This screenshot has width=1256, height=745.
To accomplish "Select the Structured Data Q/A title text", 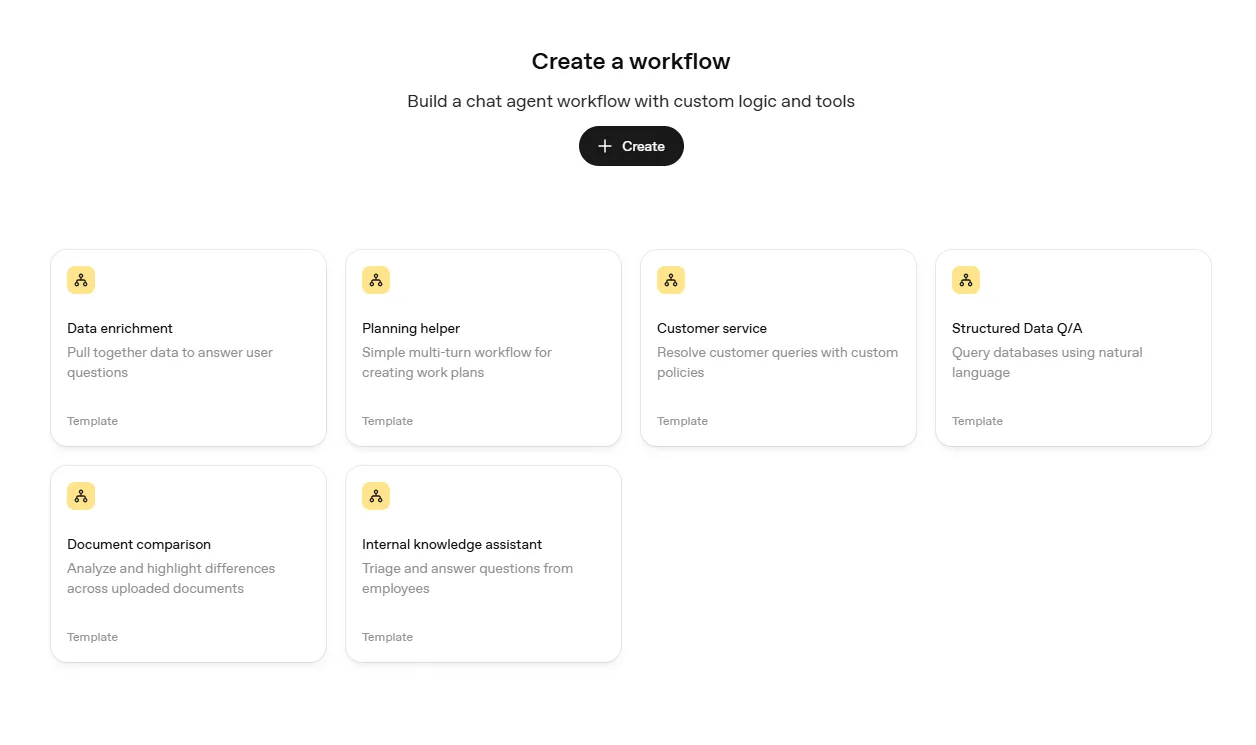I will pyautogui.click(x=1017, y=328).
